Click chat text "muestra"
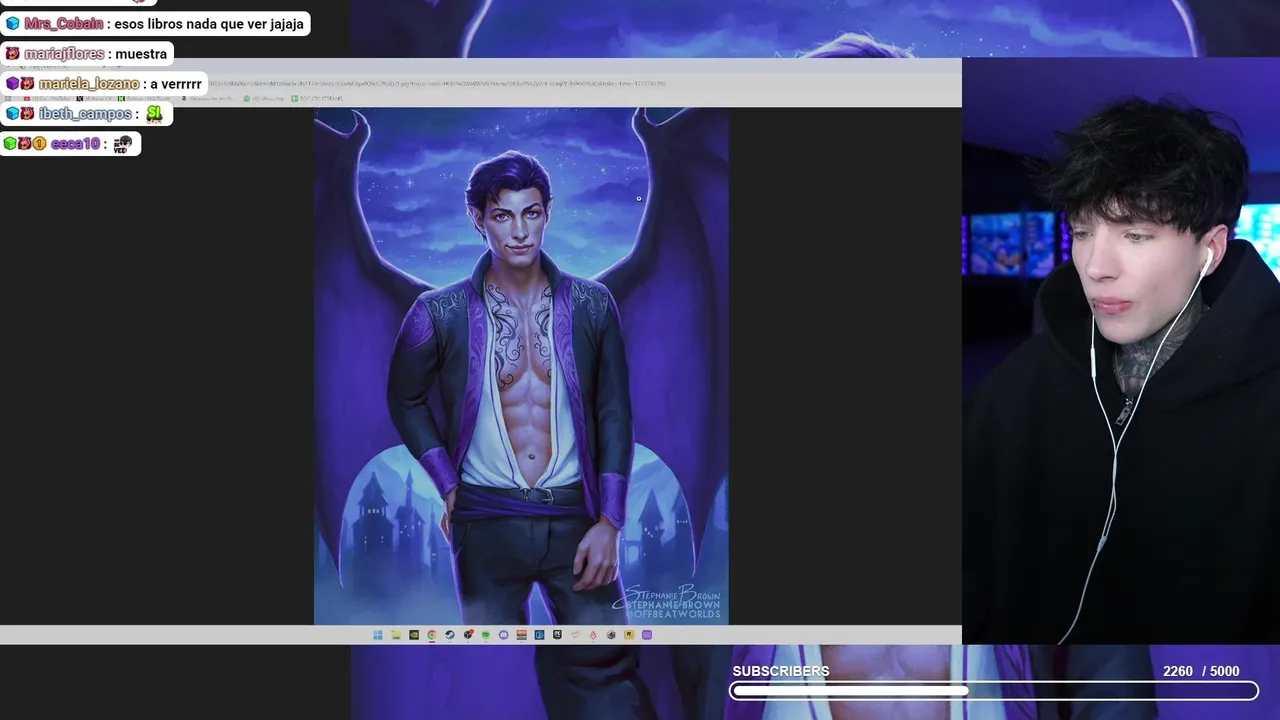The image size is (1280, 720). tap(141, 54)
